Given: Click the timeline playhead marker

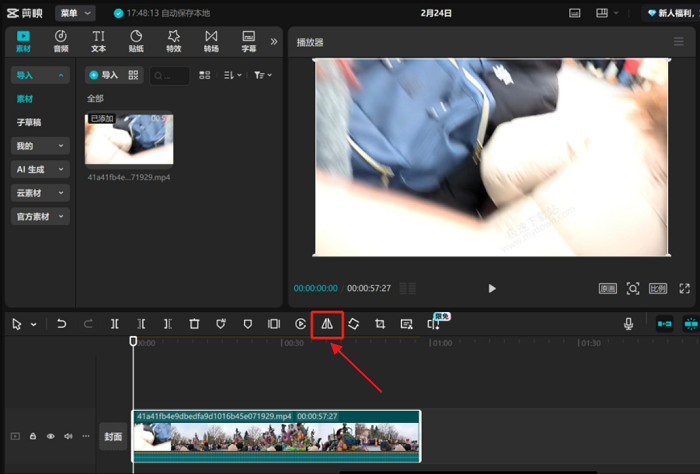Looking at the screenshot, I should (x=133, y=342).
